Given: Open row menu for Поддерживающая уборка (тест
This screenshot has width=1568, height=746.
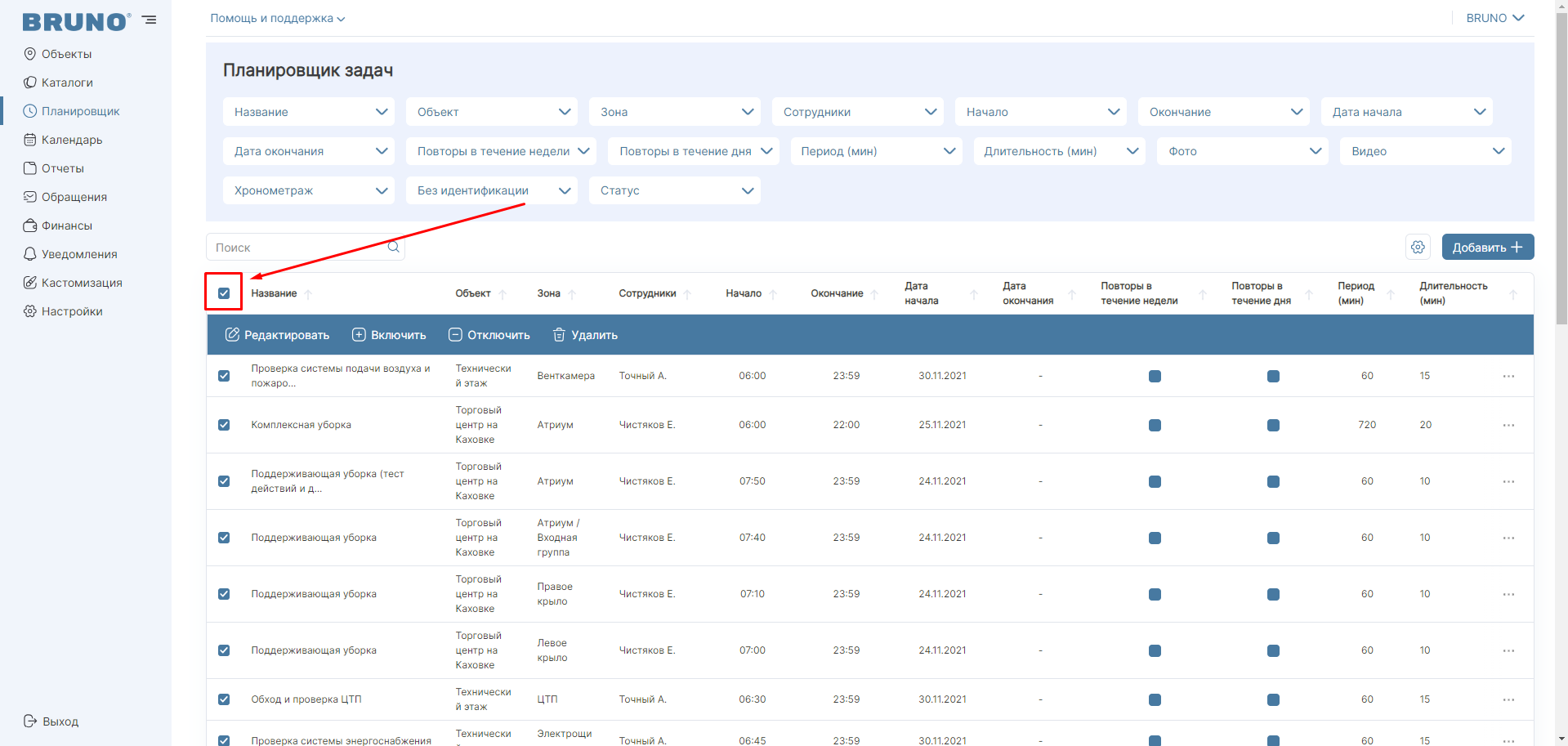Looking at the screenshot, I should [1508, 481].
